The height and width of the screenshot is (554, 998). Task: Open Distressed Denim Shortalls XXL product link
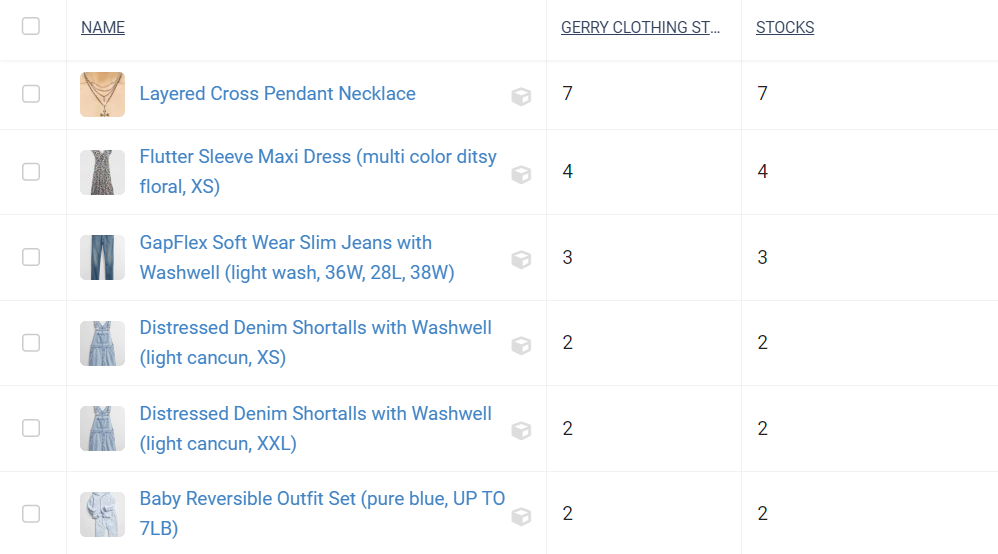(316, 429)
